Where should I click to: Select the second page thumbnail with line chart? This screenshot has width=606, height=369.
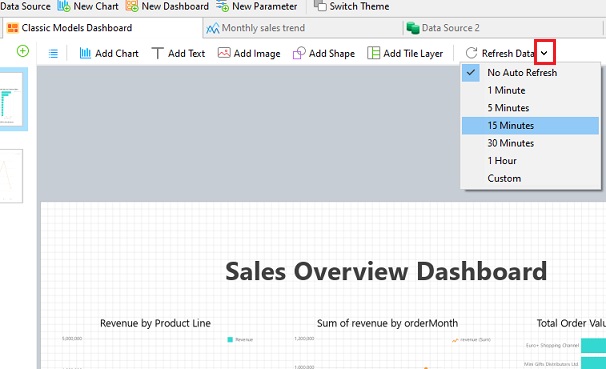coord(11,176)
